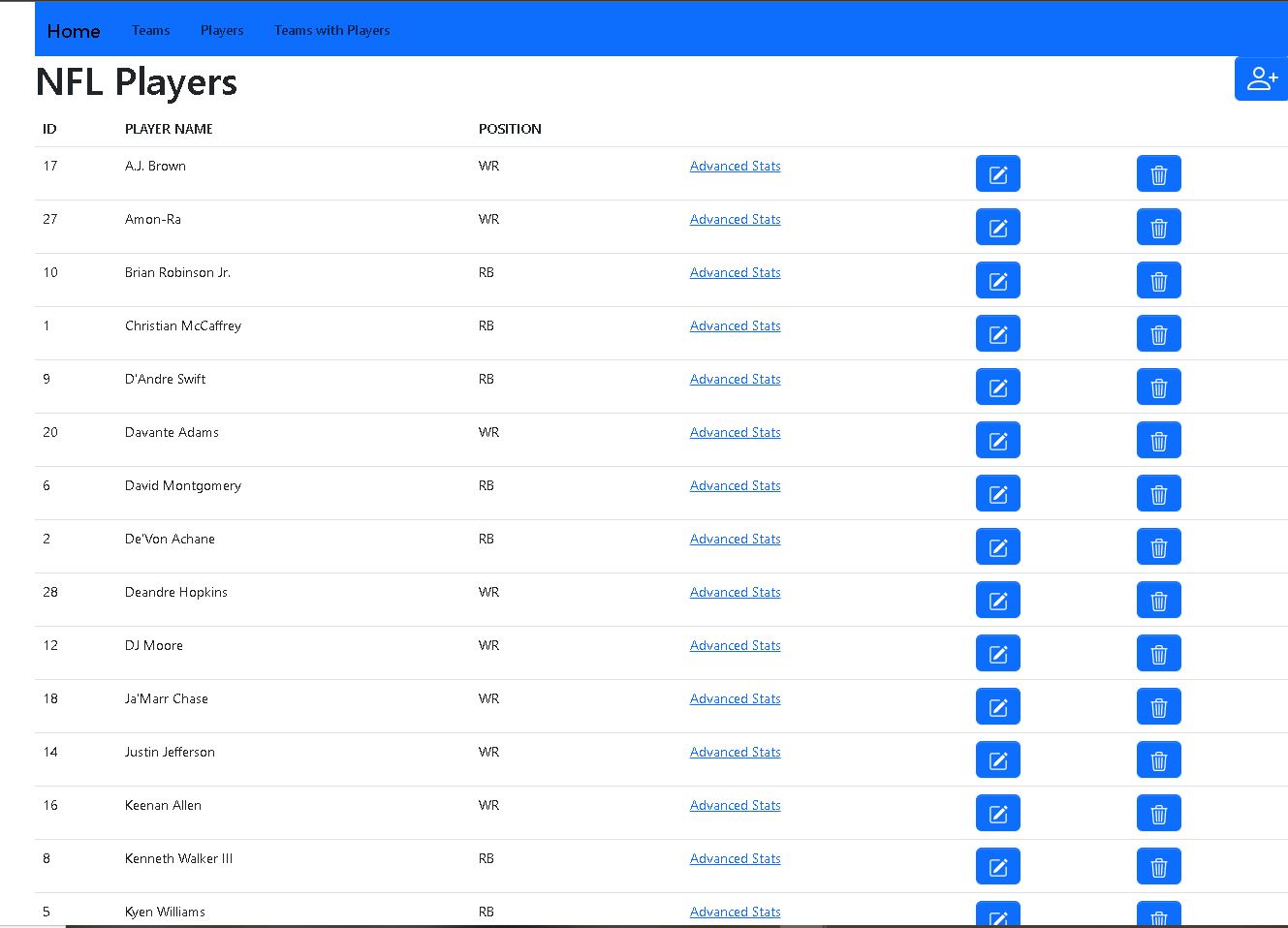Screen dimensions: 1288x928
Task: Trash the Kenneth Walker III entry
Action: [1158, 867]
